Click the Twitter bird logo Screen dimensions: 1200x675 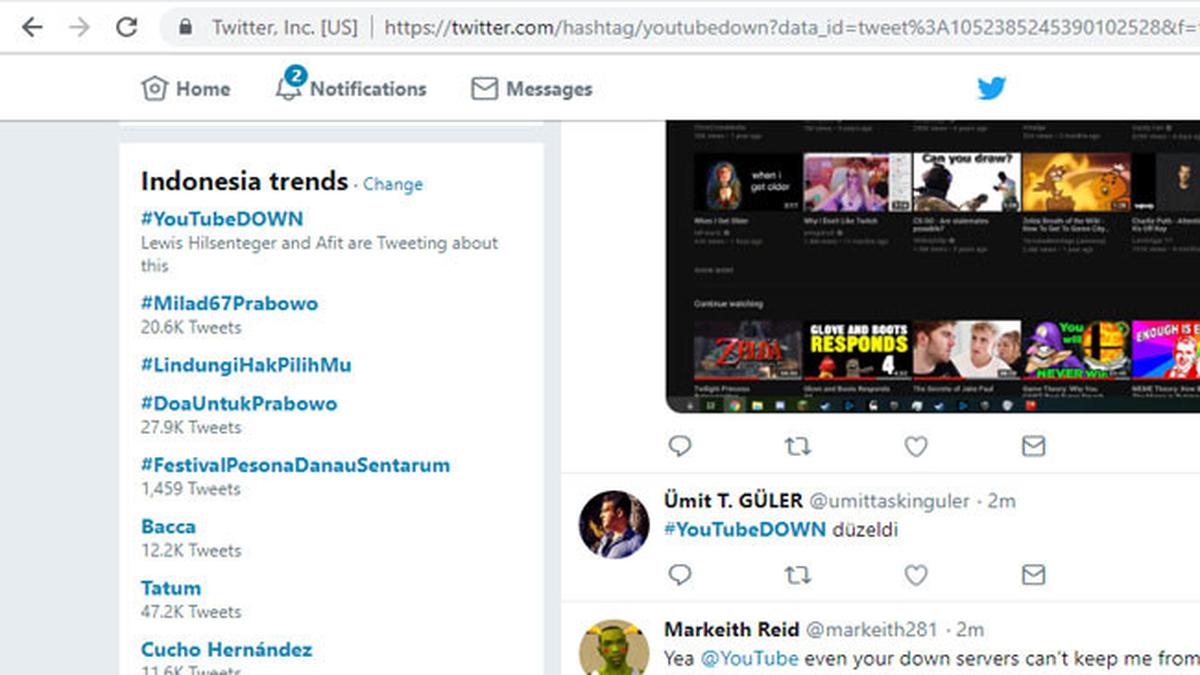pyautogui.click(x=991, y=88)
